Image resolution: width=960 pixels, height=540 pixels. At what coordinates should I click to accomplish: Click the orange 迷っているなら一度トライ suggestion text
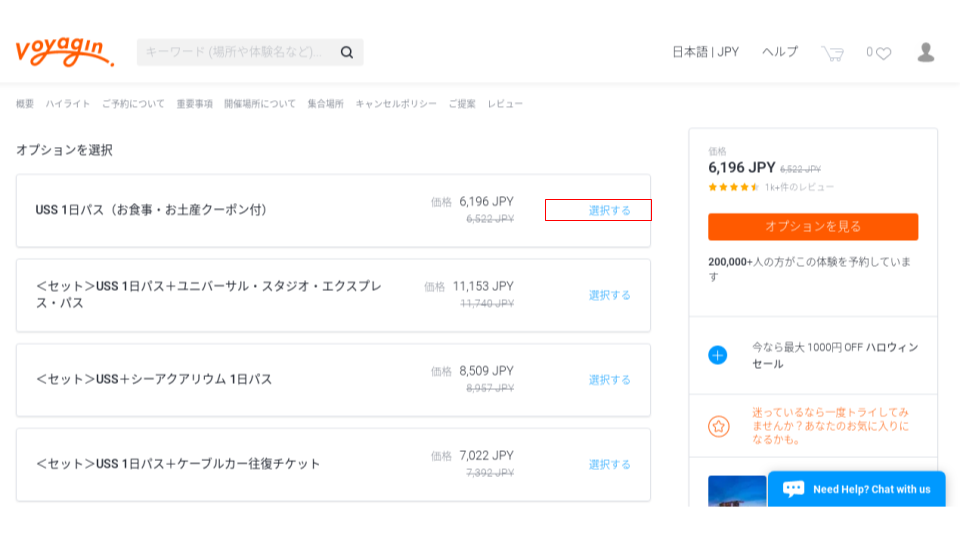pyautogui.click(x=831, y=426)
